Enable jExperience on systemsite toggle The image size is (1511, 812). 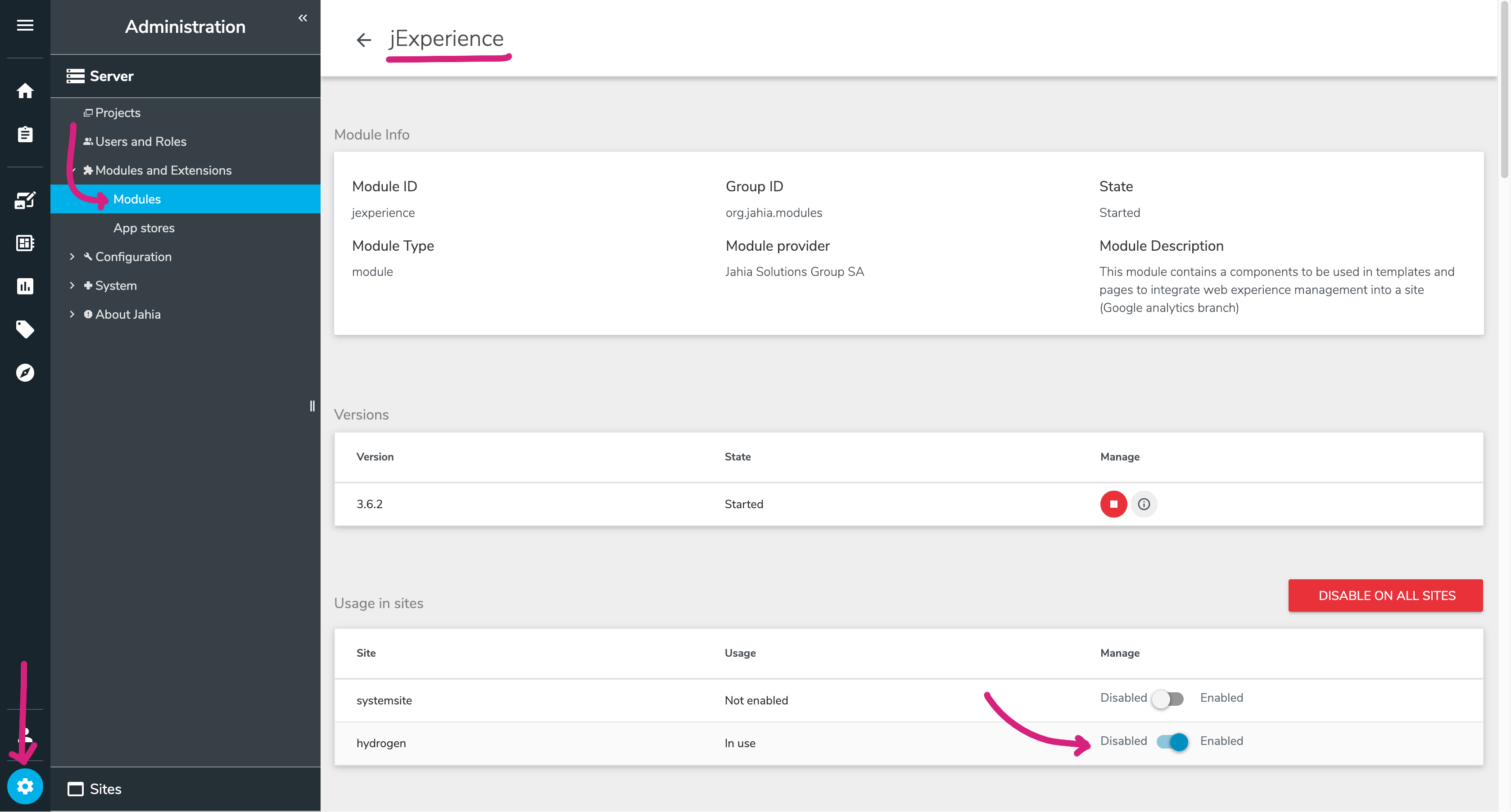(1167, 699)
